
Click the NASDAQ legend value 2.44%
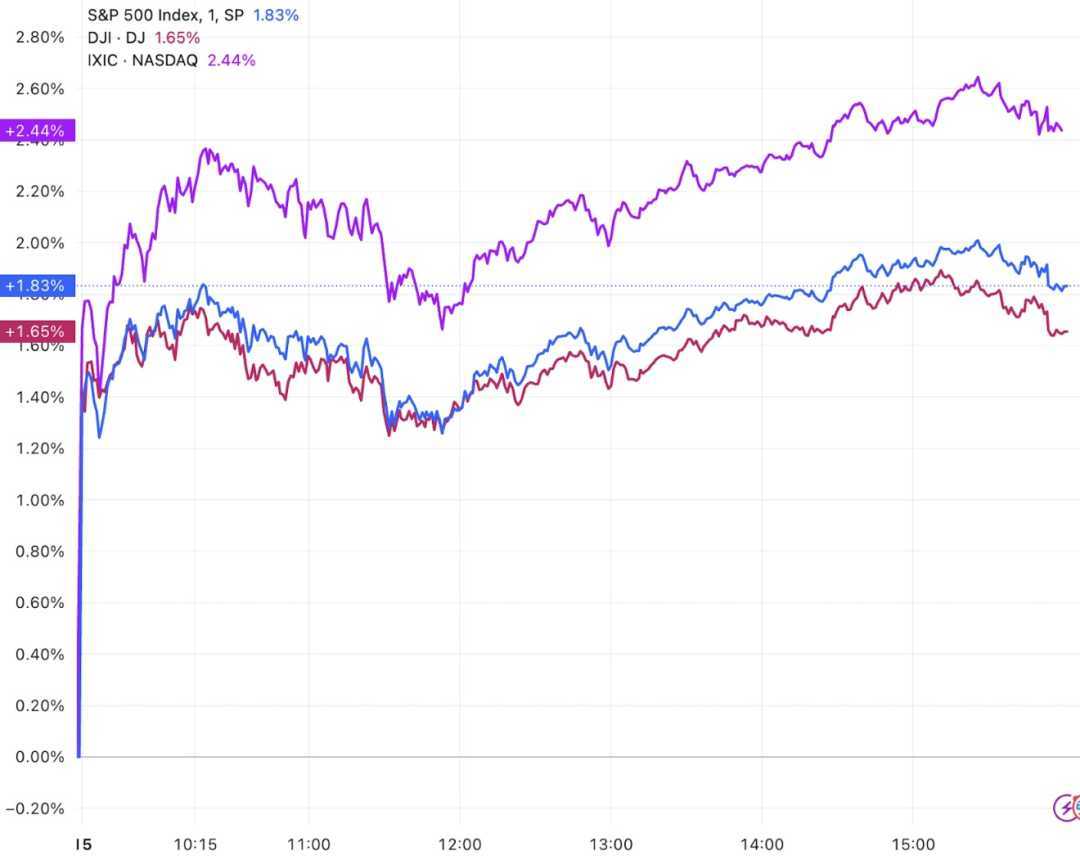pos(231,60)
